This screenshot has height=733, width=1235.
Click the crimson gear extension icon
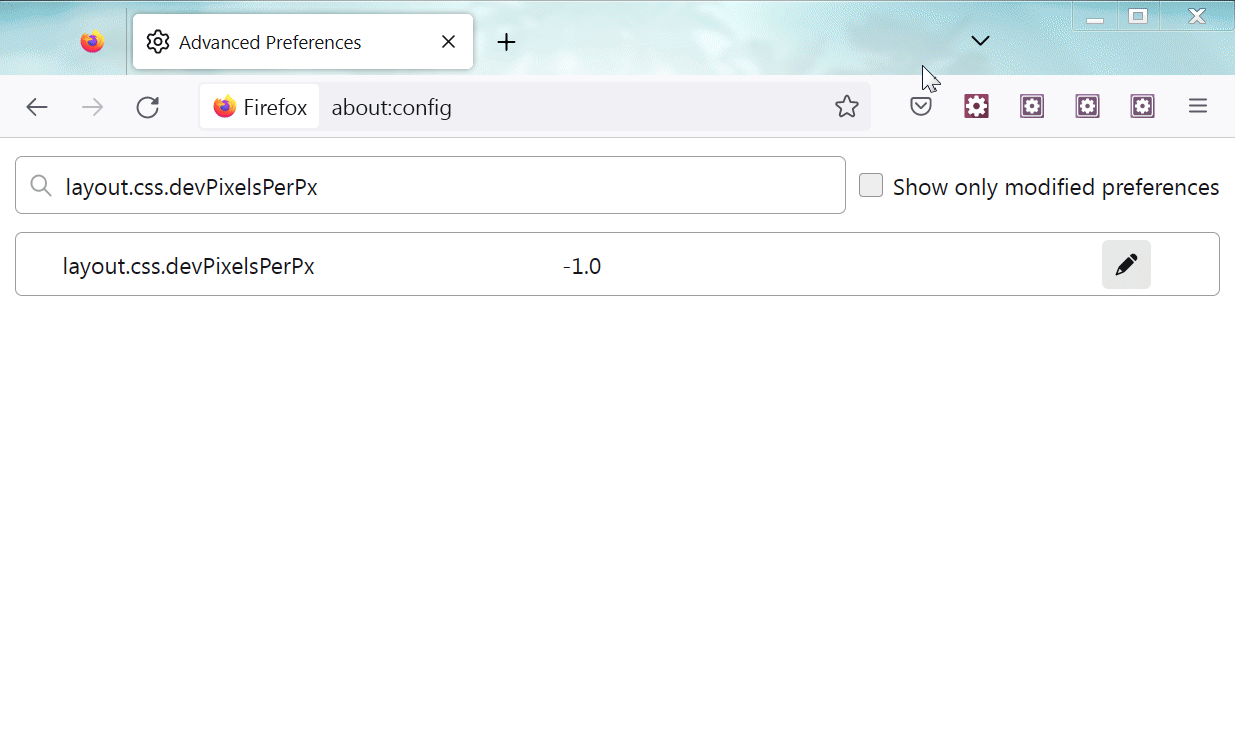click(x=976, y=107)
